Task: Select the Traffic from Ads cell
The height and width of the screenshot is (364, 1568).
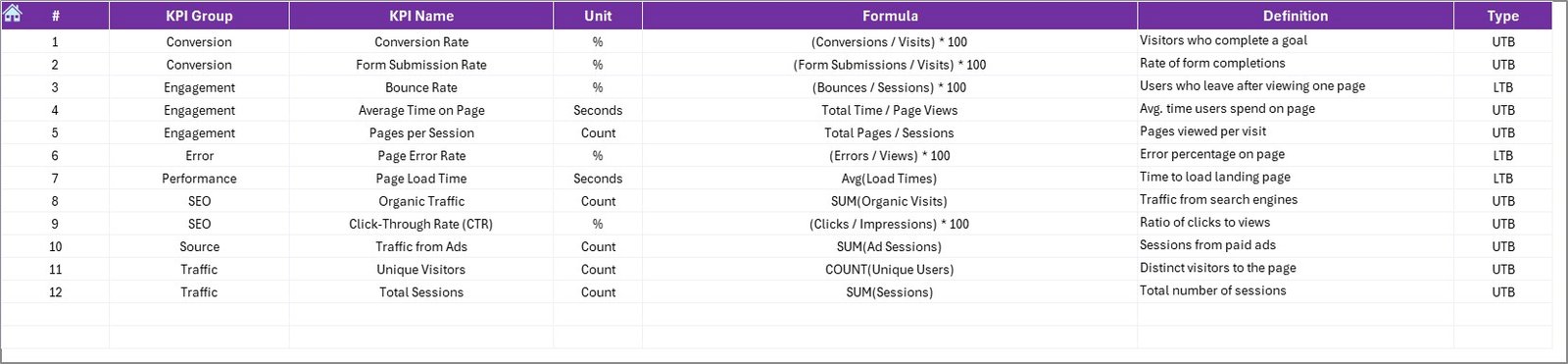Action: pyautogui.click(x=421, y=246)
